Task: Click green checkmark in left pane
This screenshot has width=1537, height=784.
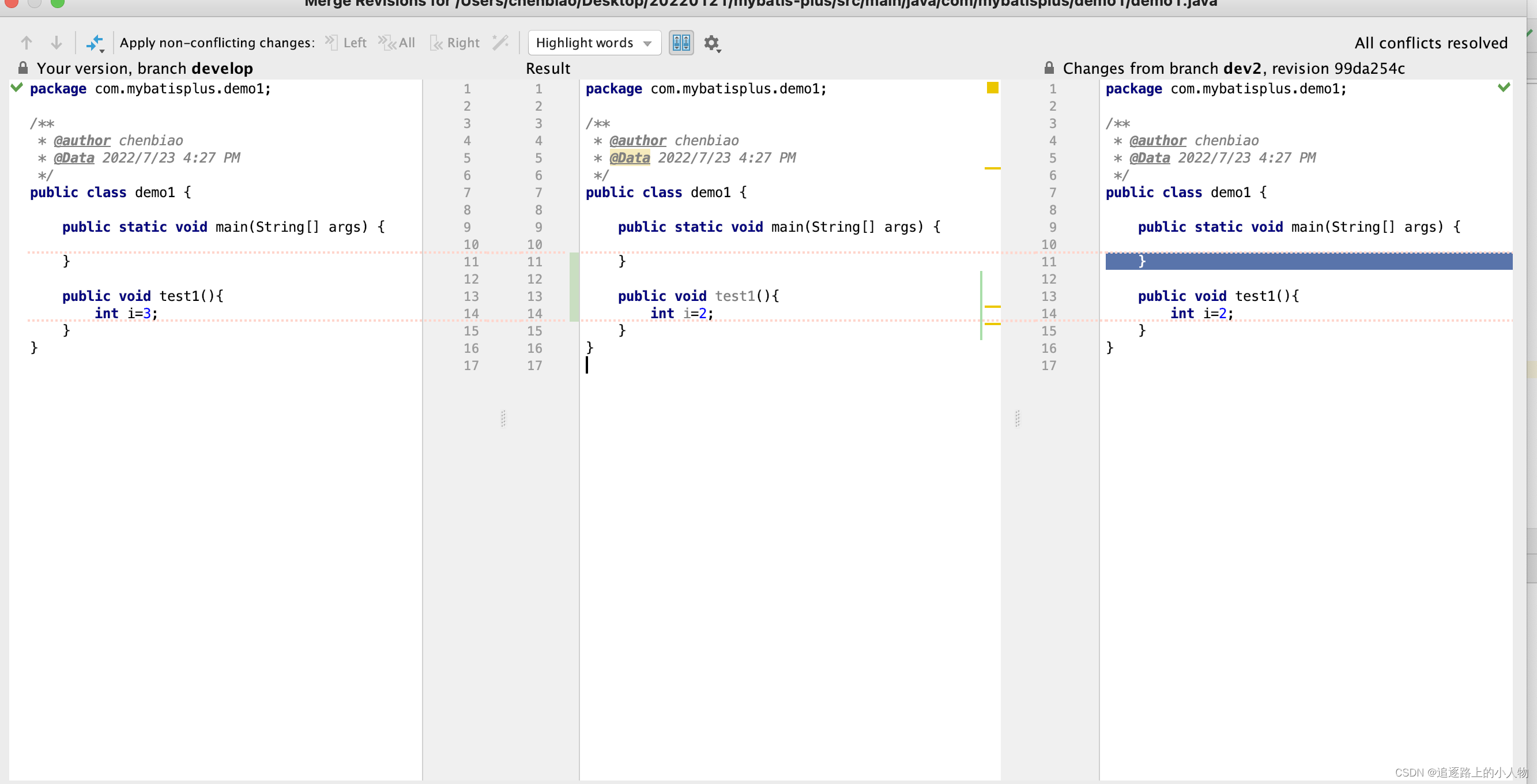Action: (17, 88)
